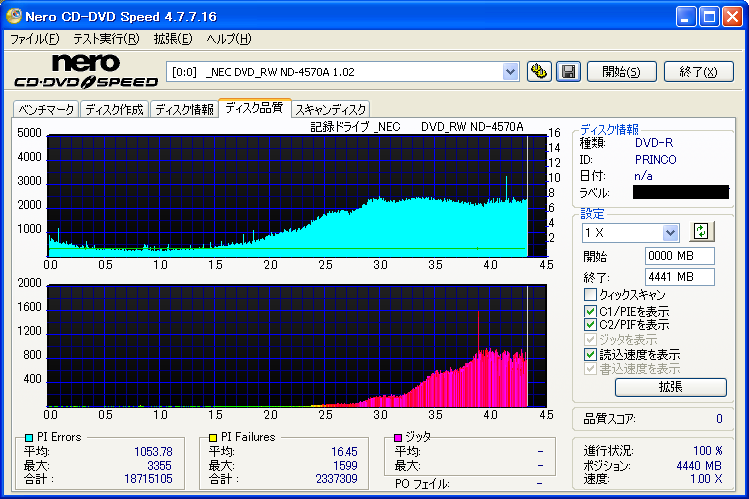Viewport: 749px width, 499px height.
Task: Switch to the スキャンディスク tab
Action: tap(331, 109)
